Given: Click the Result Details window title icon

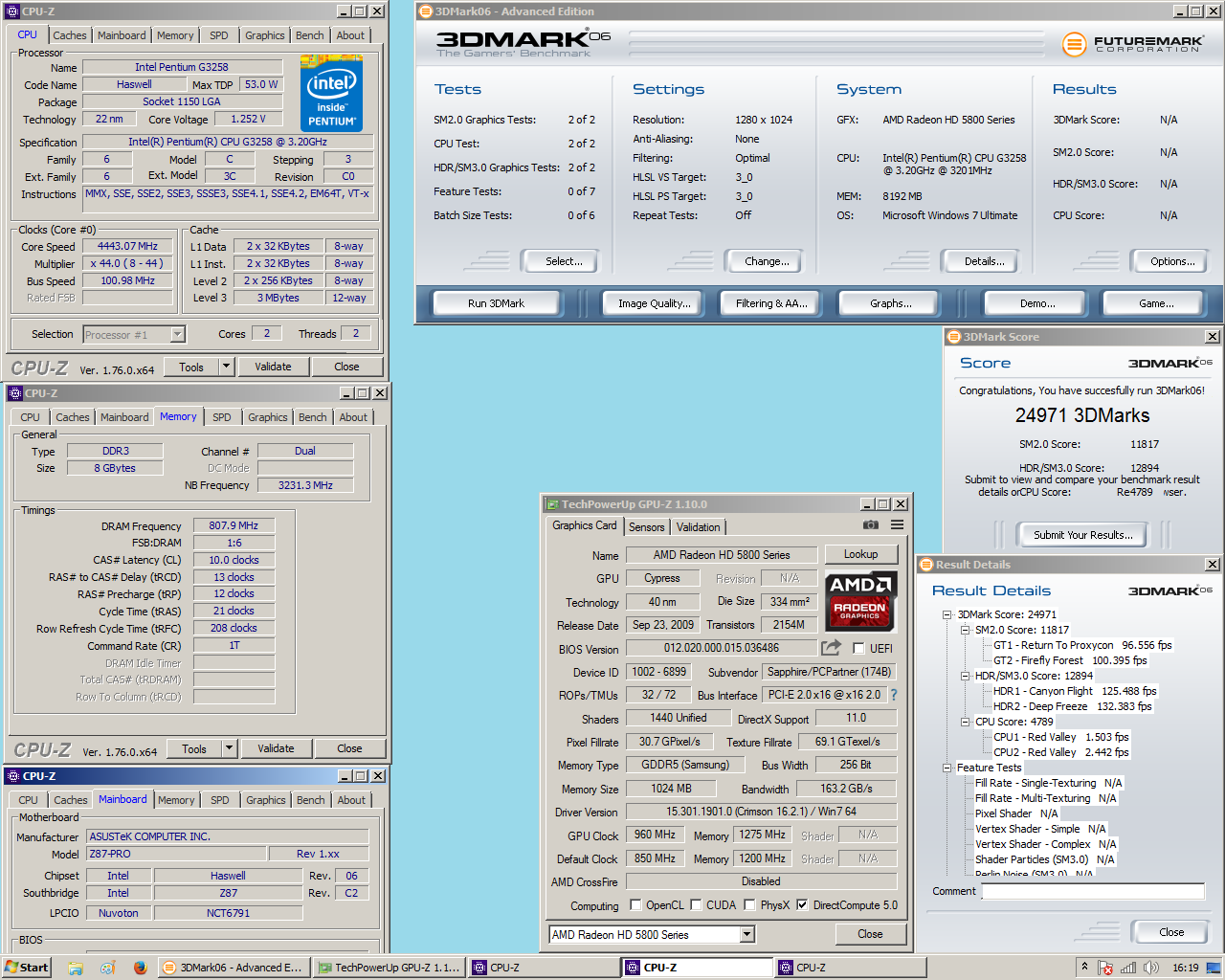Looking at the screenshot, I should [925, 565].
